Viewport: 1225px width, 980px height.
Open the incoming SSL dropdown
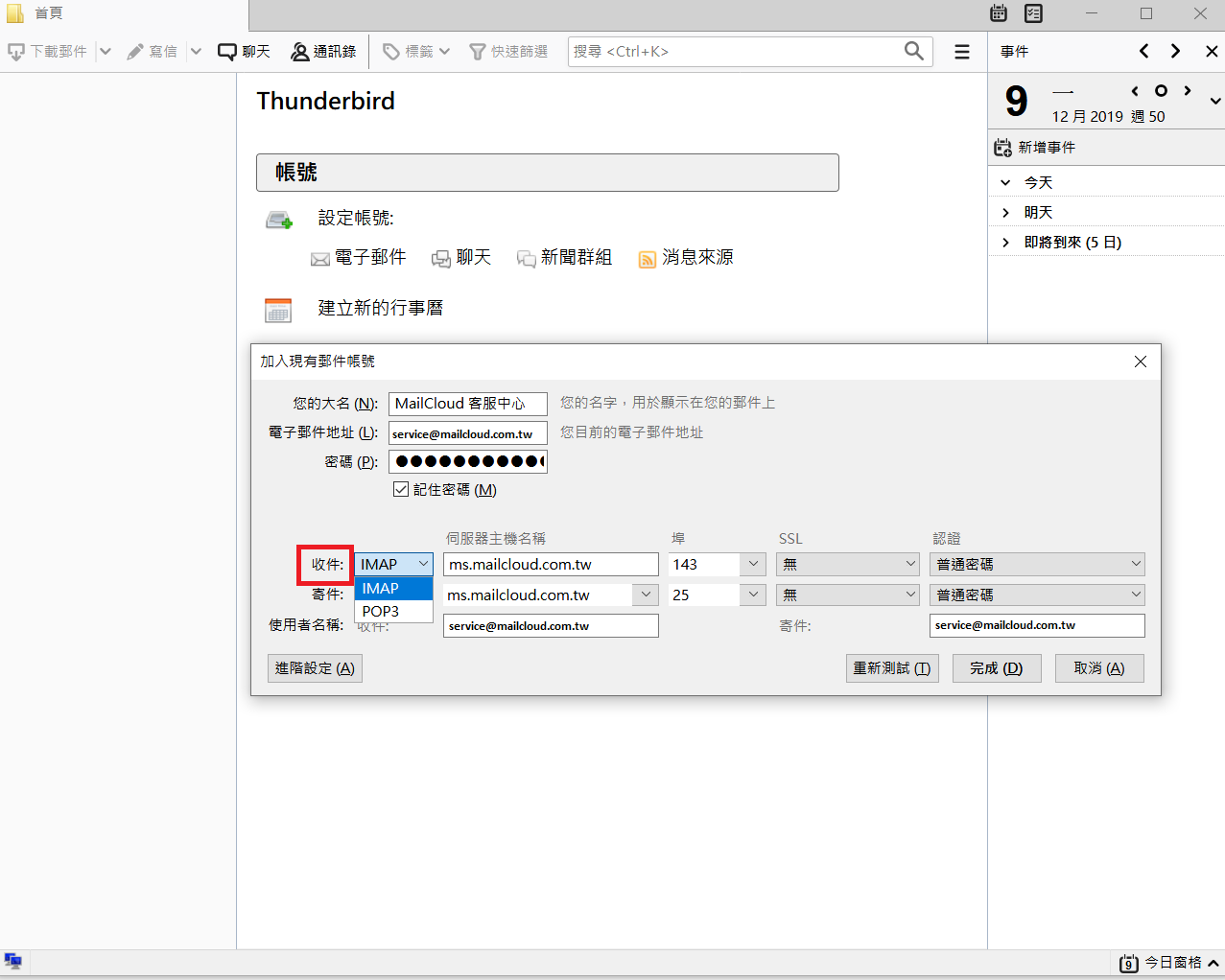(x=848, y=565)
